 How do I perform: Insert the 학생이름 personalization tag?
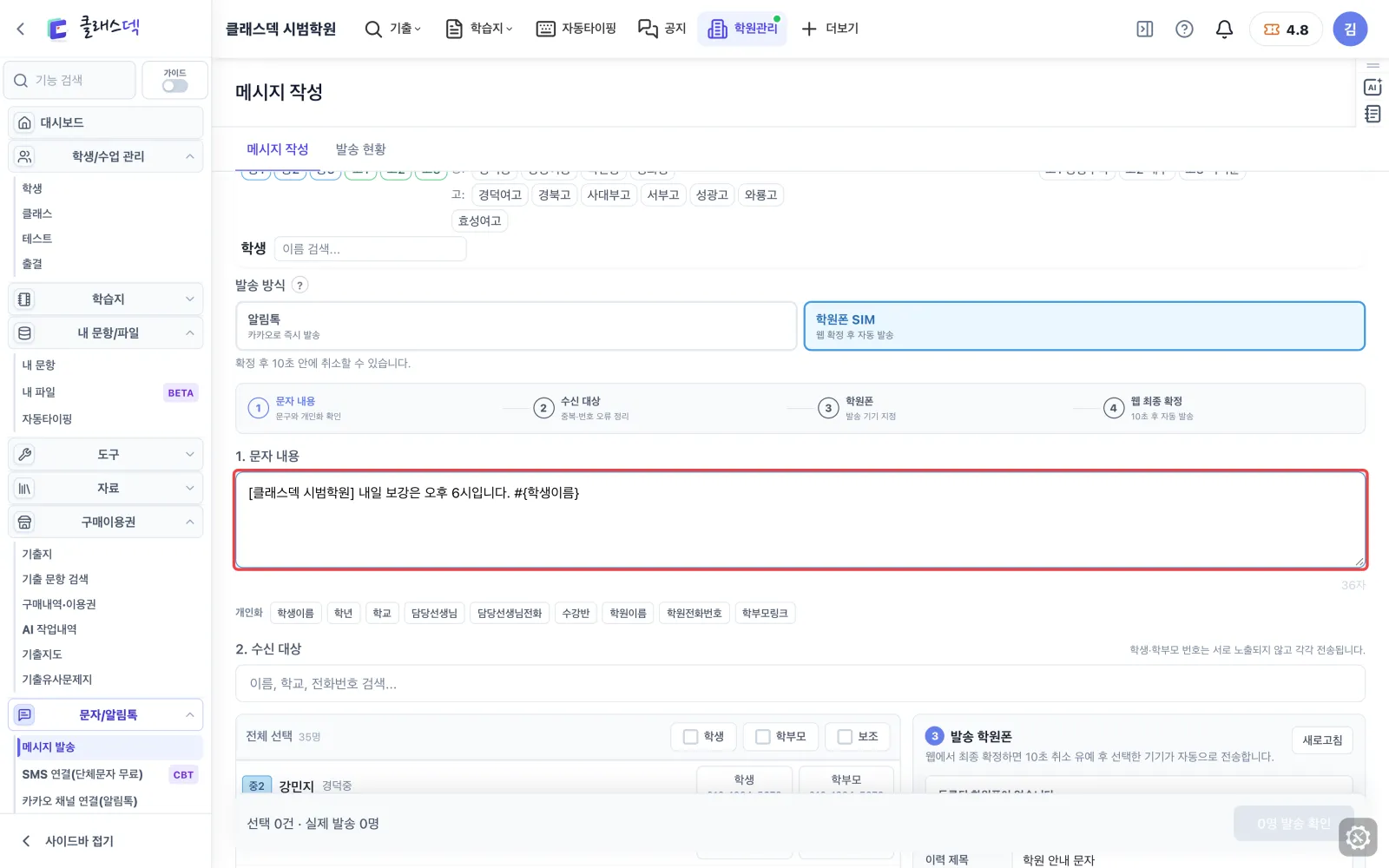[295, 614]
